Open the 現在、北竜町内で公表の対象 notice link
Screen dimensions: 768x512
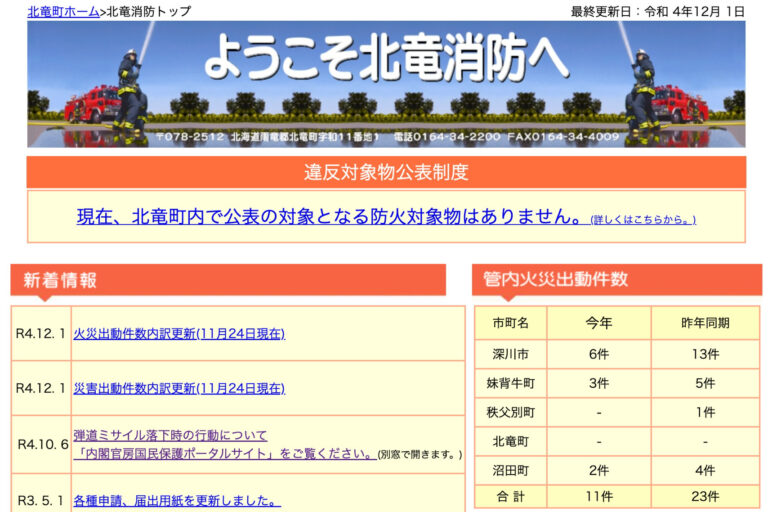tap(329, 216)
